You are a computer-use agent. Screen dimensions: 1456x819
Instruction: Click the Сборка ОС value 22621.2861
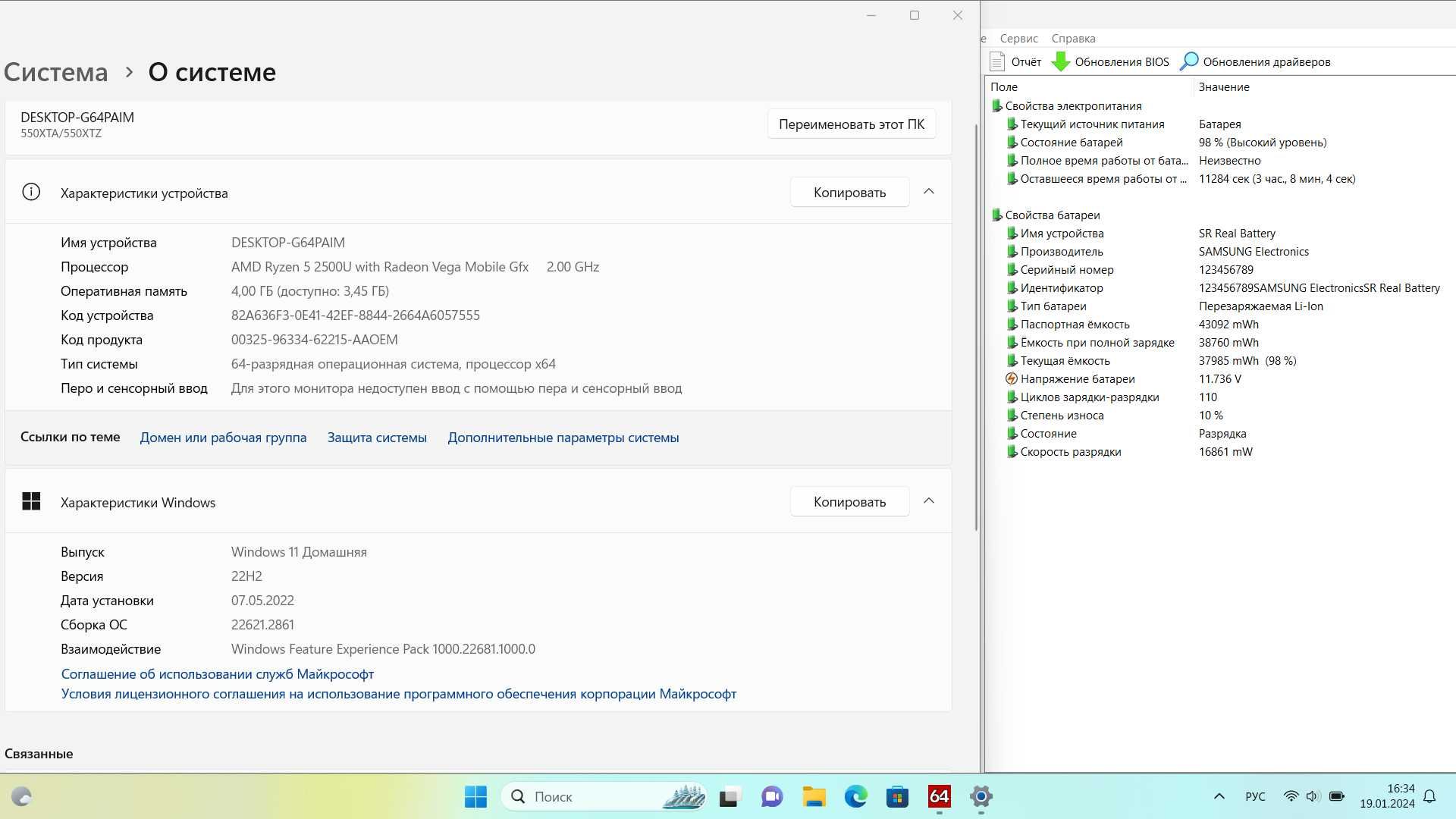point(262,625)
